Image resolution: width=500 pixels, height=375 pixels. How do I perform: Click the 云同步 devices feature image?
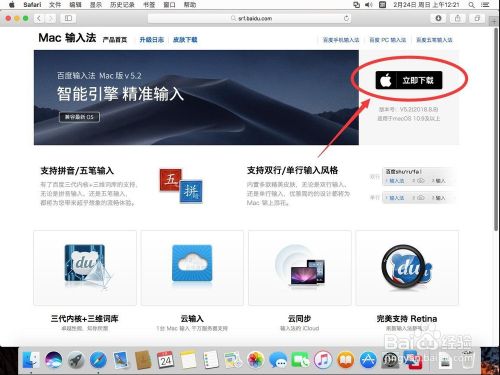point(300,268)
